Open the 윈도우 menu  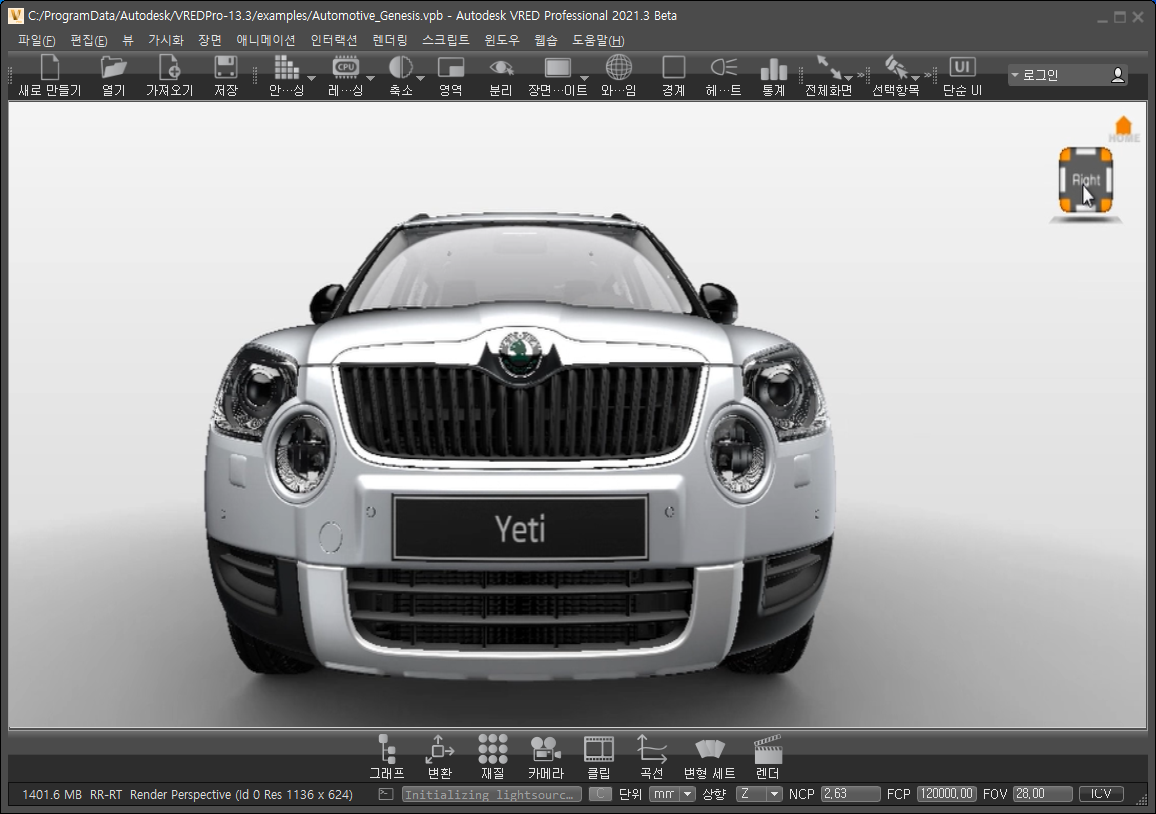(x=501, y=41)
